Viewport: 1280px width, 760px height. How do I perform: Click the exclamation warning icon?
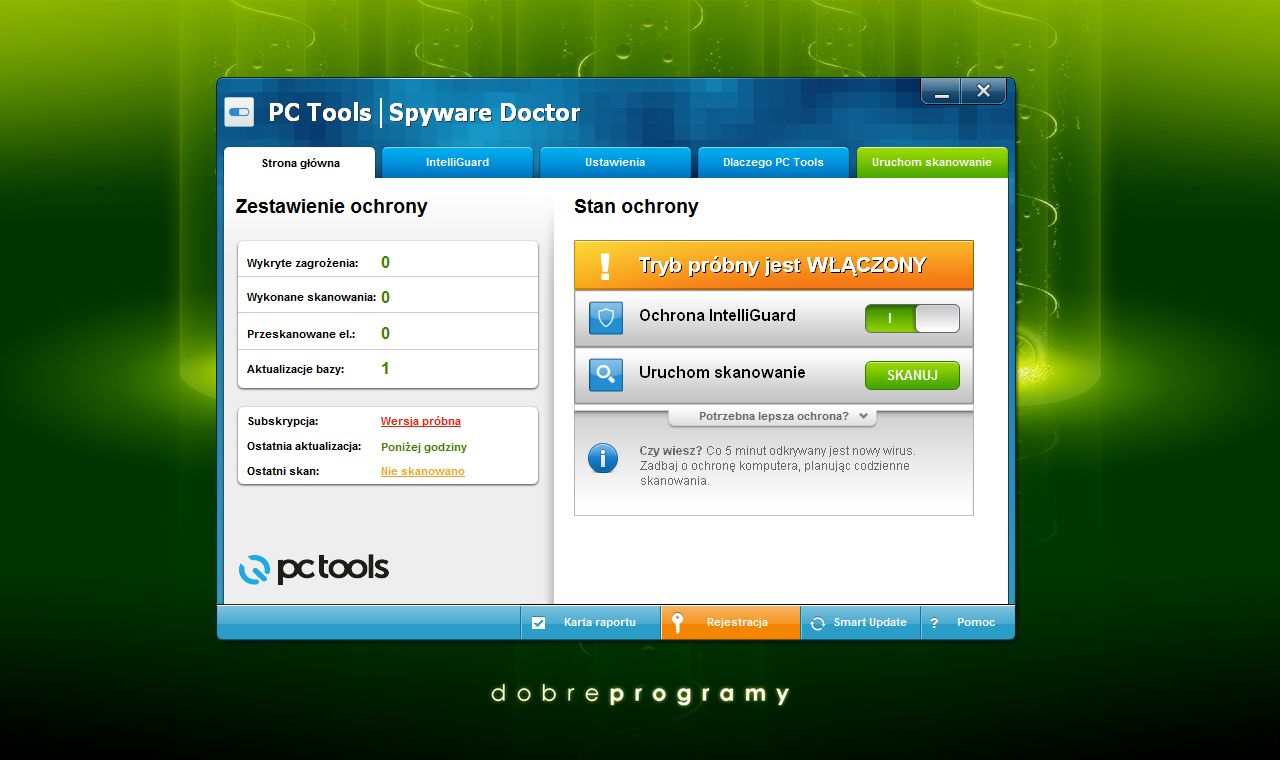605,266
